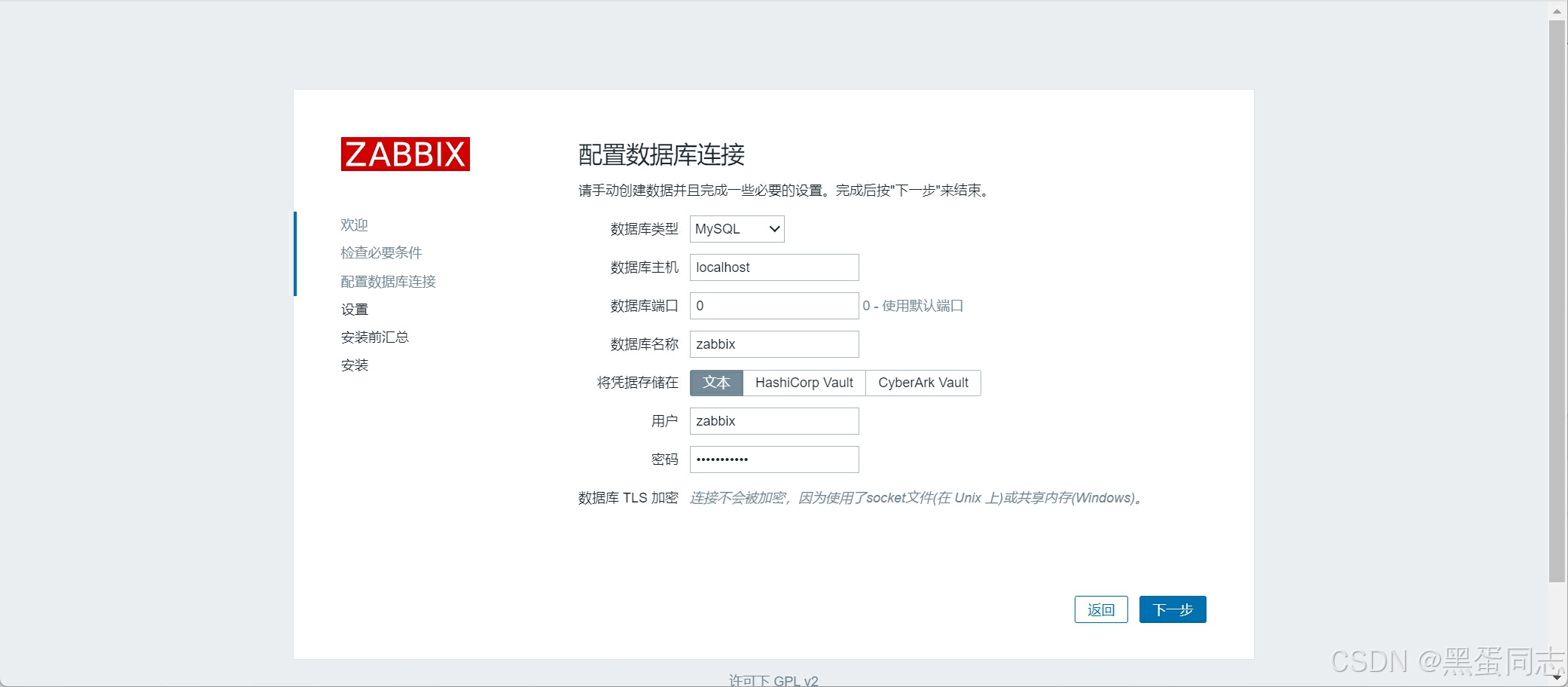Select HashiCorp Vault storage option
The image size is (1568, 687).
(x=804, y=383)
